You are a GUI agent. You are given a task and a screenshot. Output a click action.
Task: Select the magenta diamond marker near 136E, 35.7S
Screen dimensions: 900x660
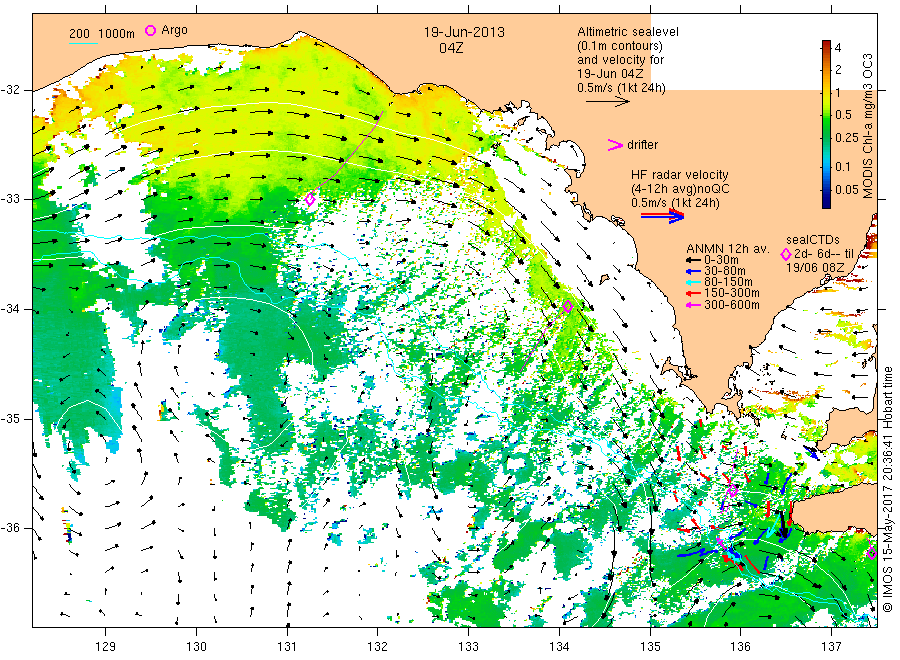point(732,491)
